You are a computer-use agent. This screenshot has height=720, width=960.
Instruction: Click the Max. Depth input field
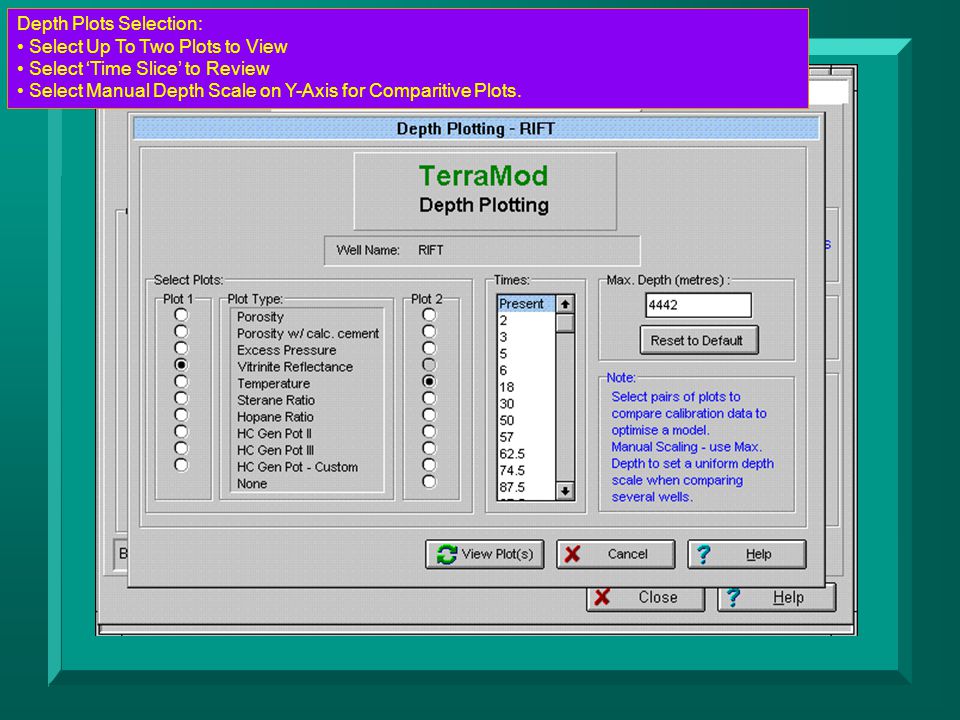click(x=698, y=305)
